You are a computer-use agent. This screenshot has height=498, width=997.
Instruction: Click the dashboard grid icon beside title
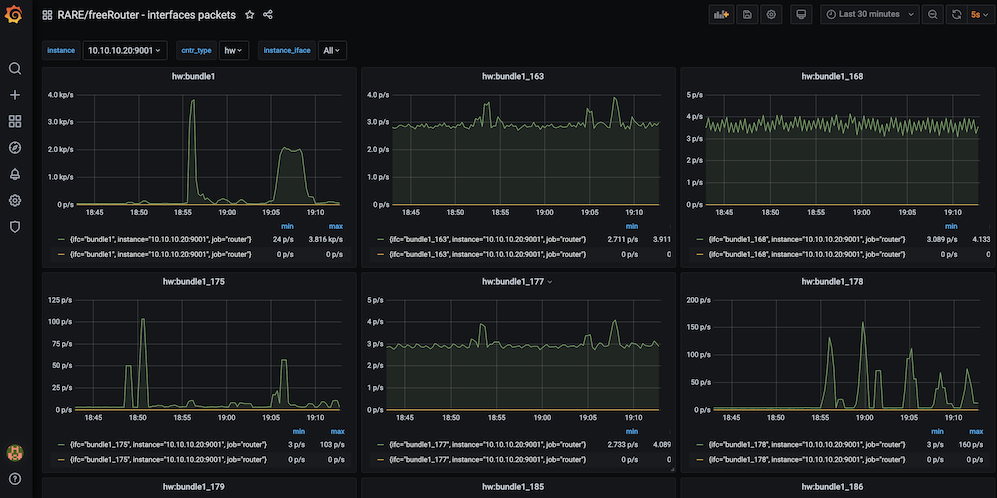47,15
